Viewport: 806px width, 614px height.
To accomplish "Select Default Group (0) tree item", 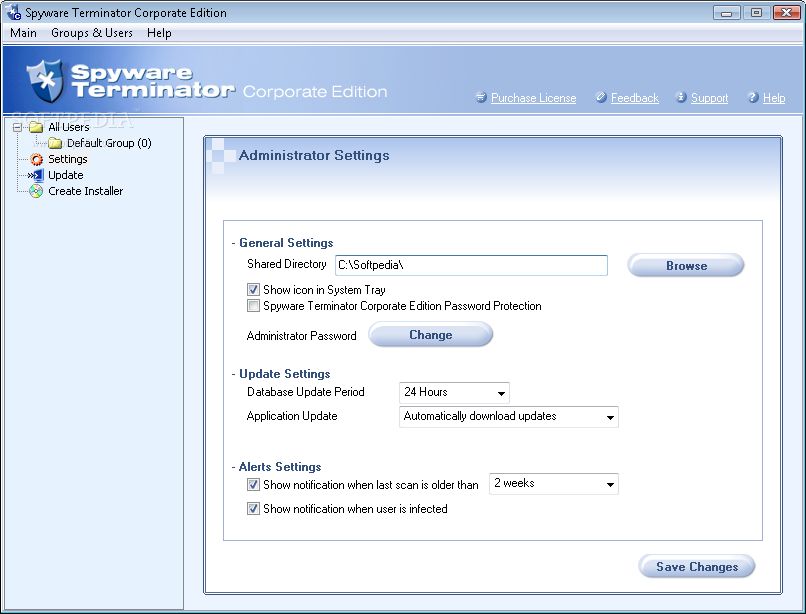I will pyautogui.click(x=109, y=143).
